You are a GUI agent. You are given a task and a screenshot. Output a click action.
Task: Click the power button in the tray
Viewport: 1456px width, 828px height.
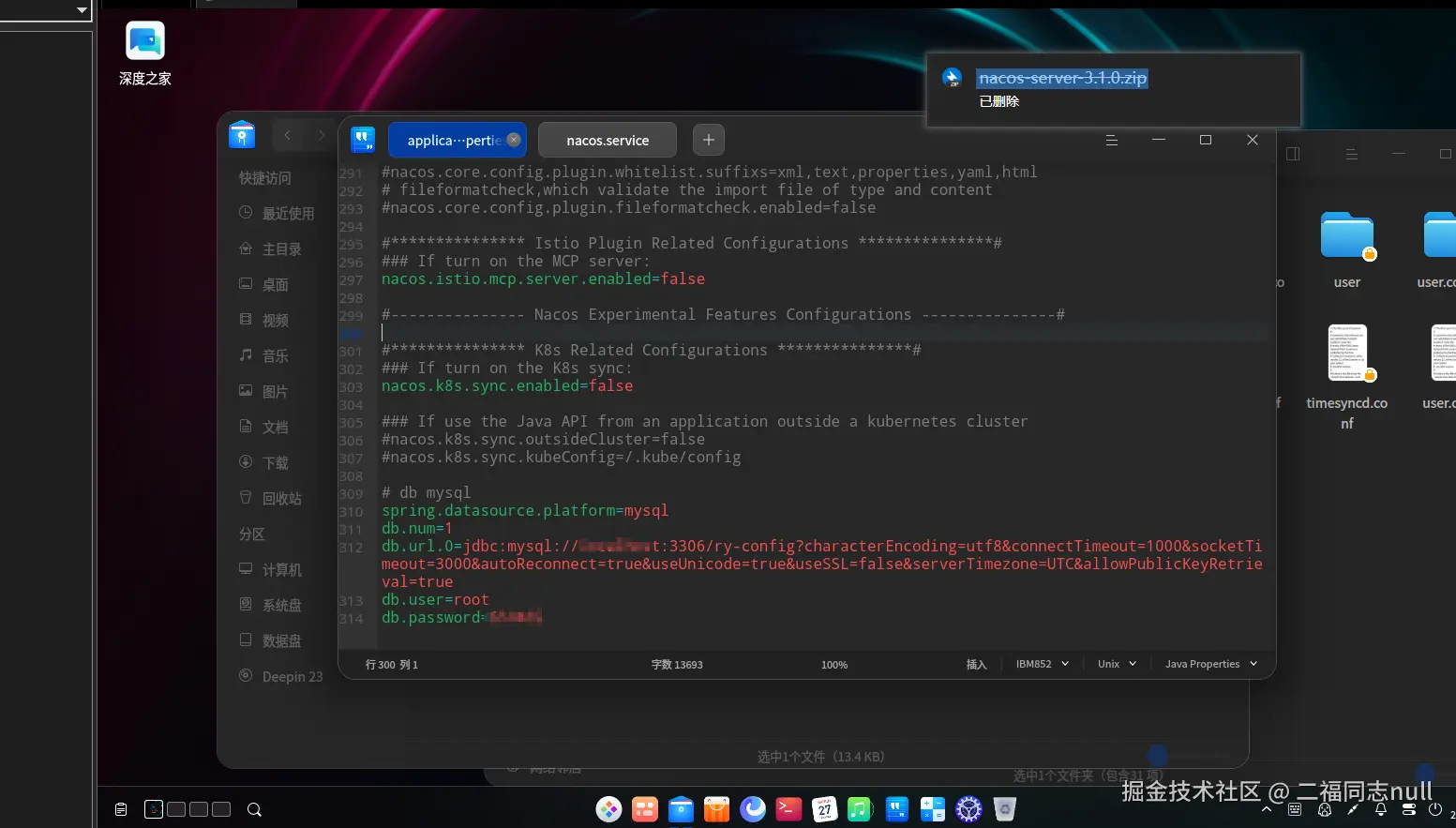(x=1435, y=809)
